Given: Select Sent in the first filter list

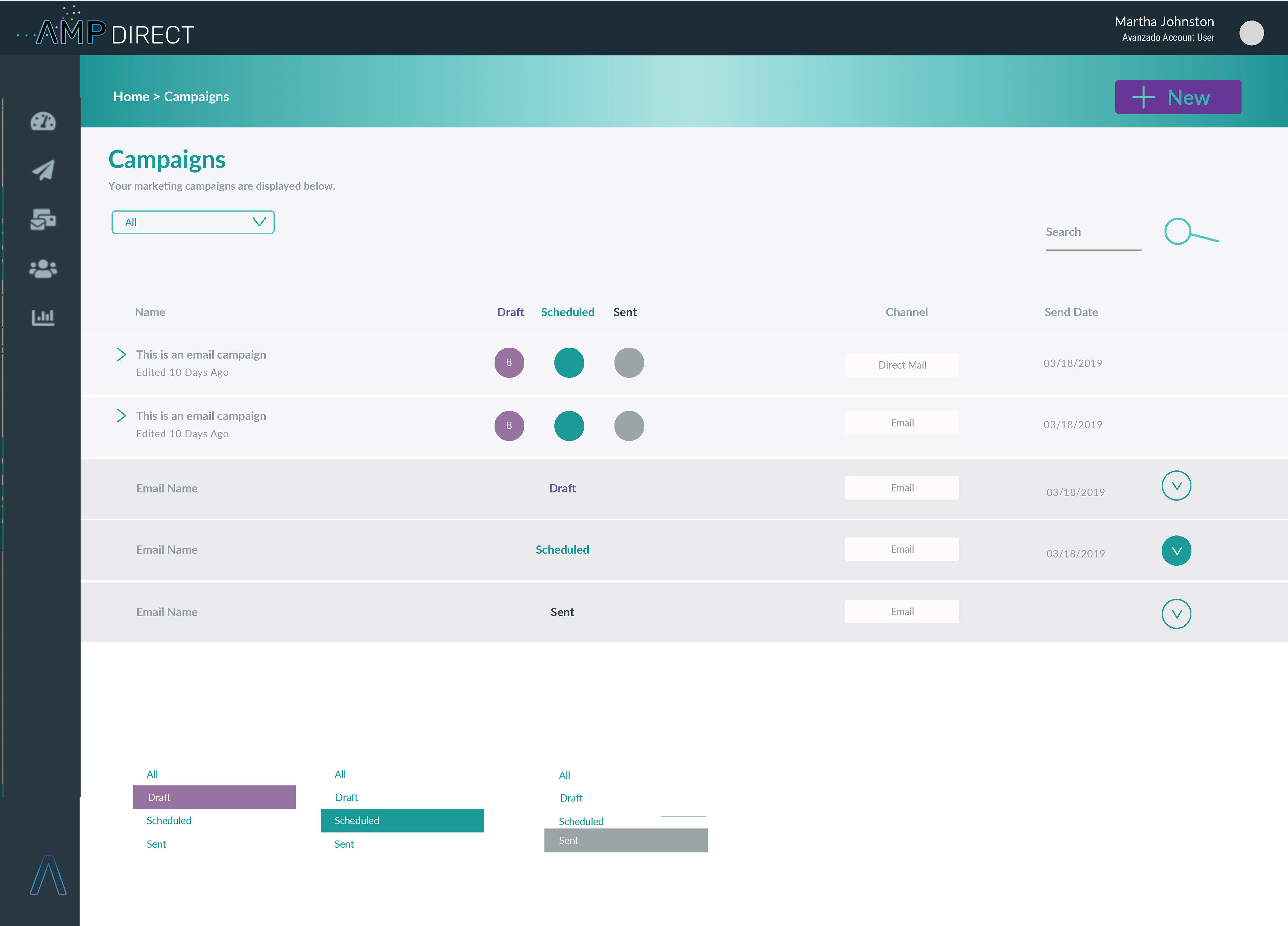Looking at the screenshot, I should click(x=156, y=844).
